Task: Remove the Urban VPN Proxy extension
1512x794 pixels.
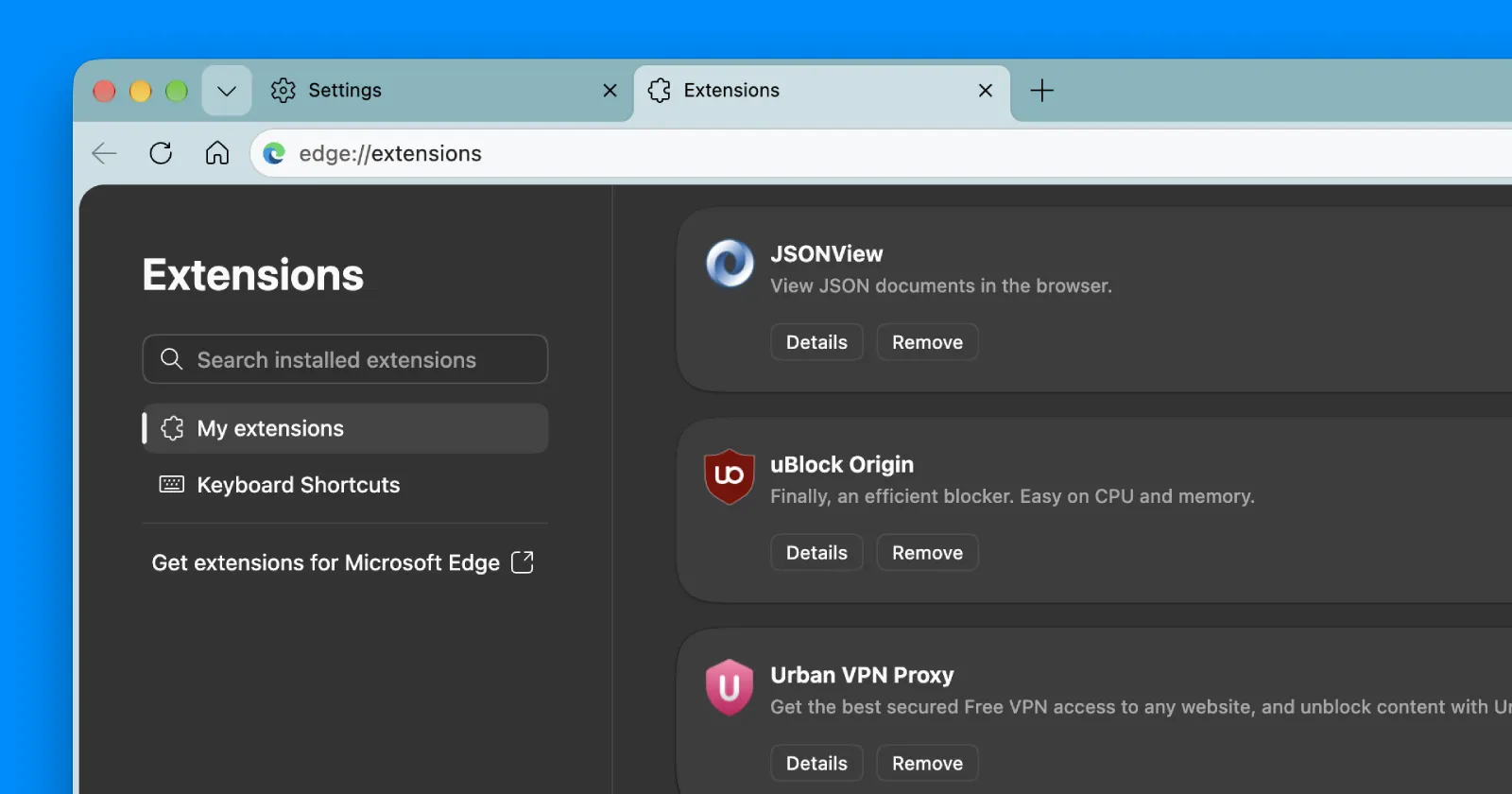Action: 927,764
